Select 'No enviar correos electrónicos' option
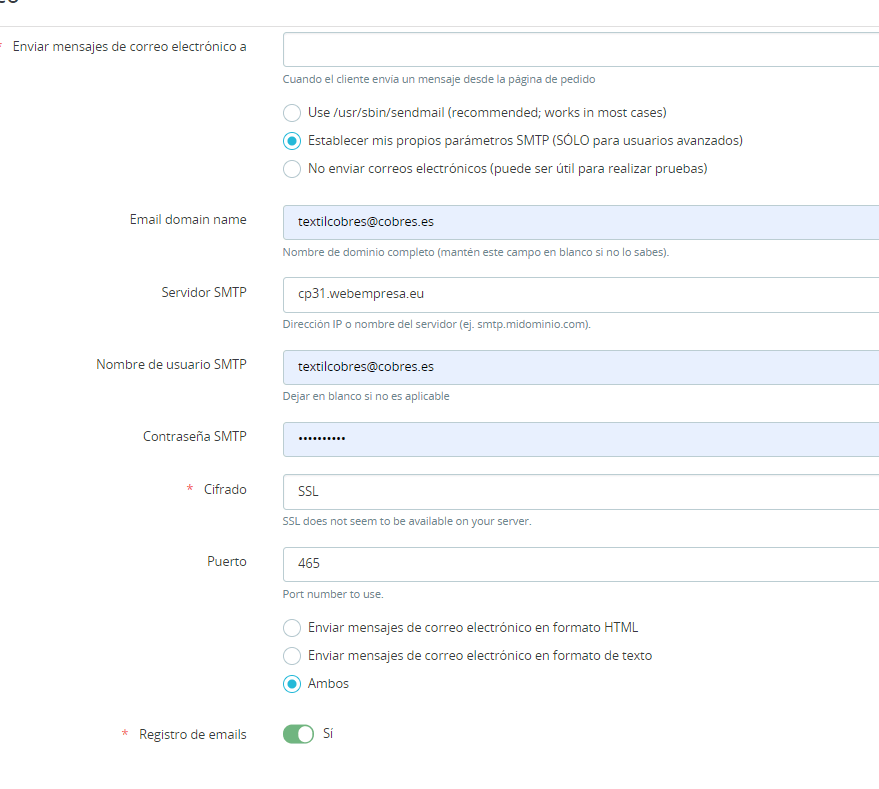Screen dimensions: 879x789 pos(292,169)
